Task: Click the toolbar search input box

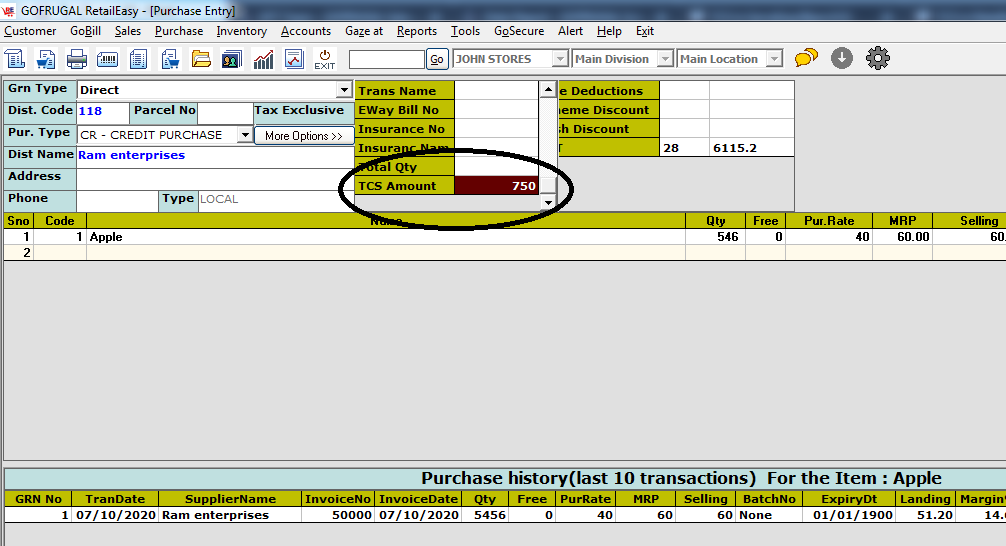Action: pos(386,59)
